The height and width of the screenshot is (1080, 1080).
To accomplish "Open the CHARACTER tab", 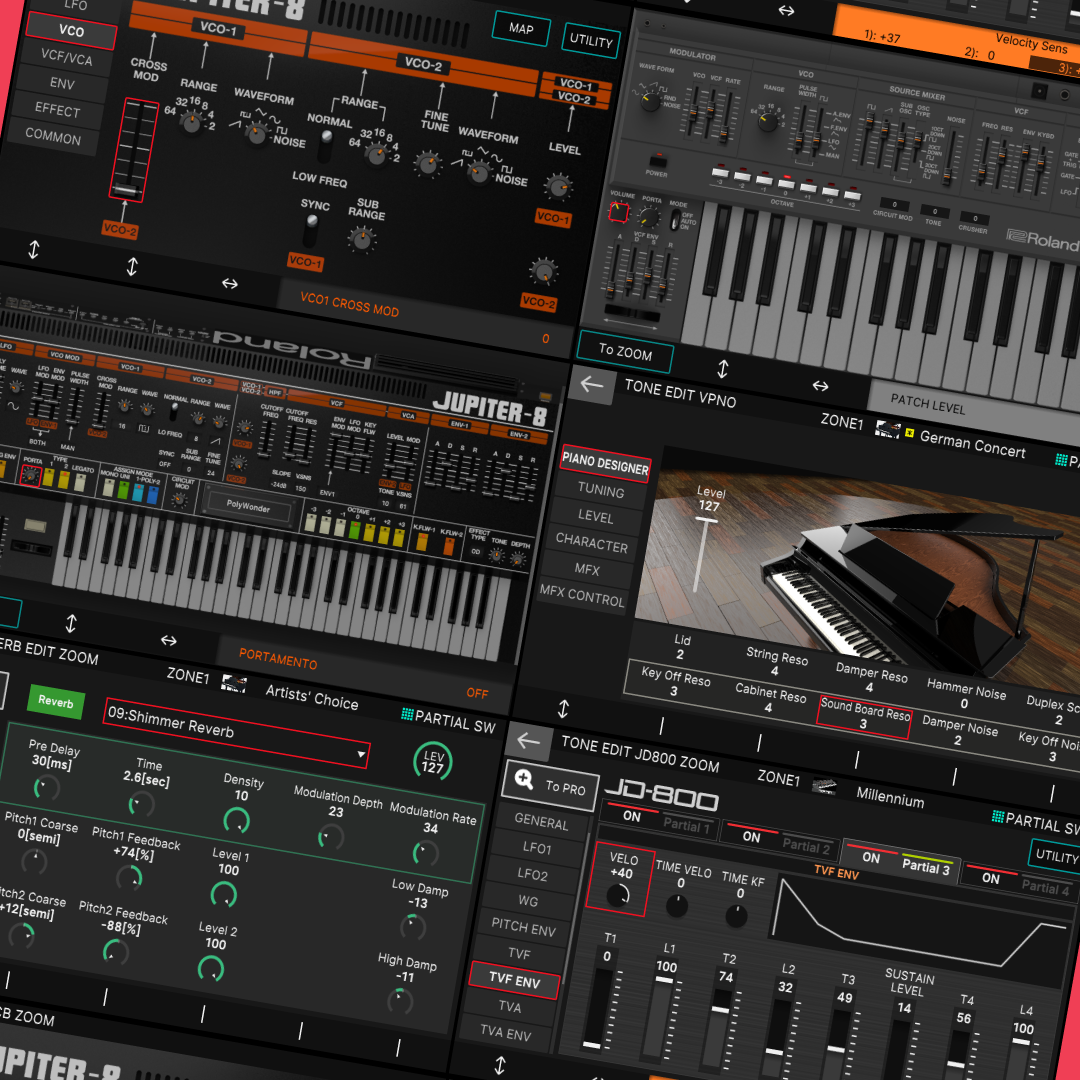I will pyautogui.click(x=592, y=543).
